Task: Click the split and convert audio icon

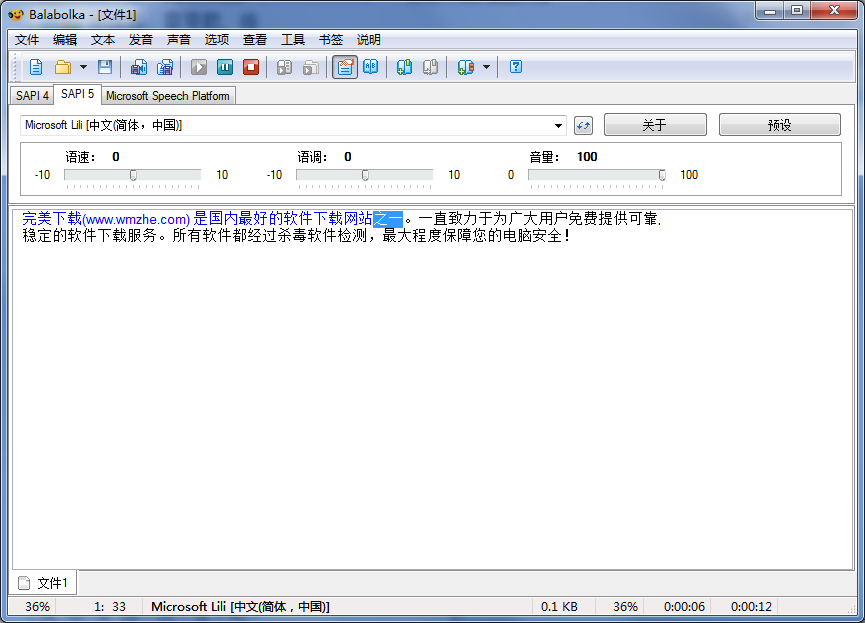Action: tap(165, 67)
